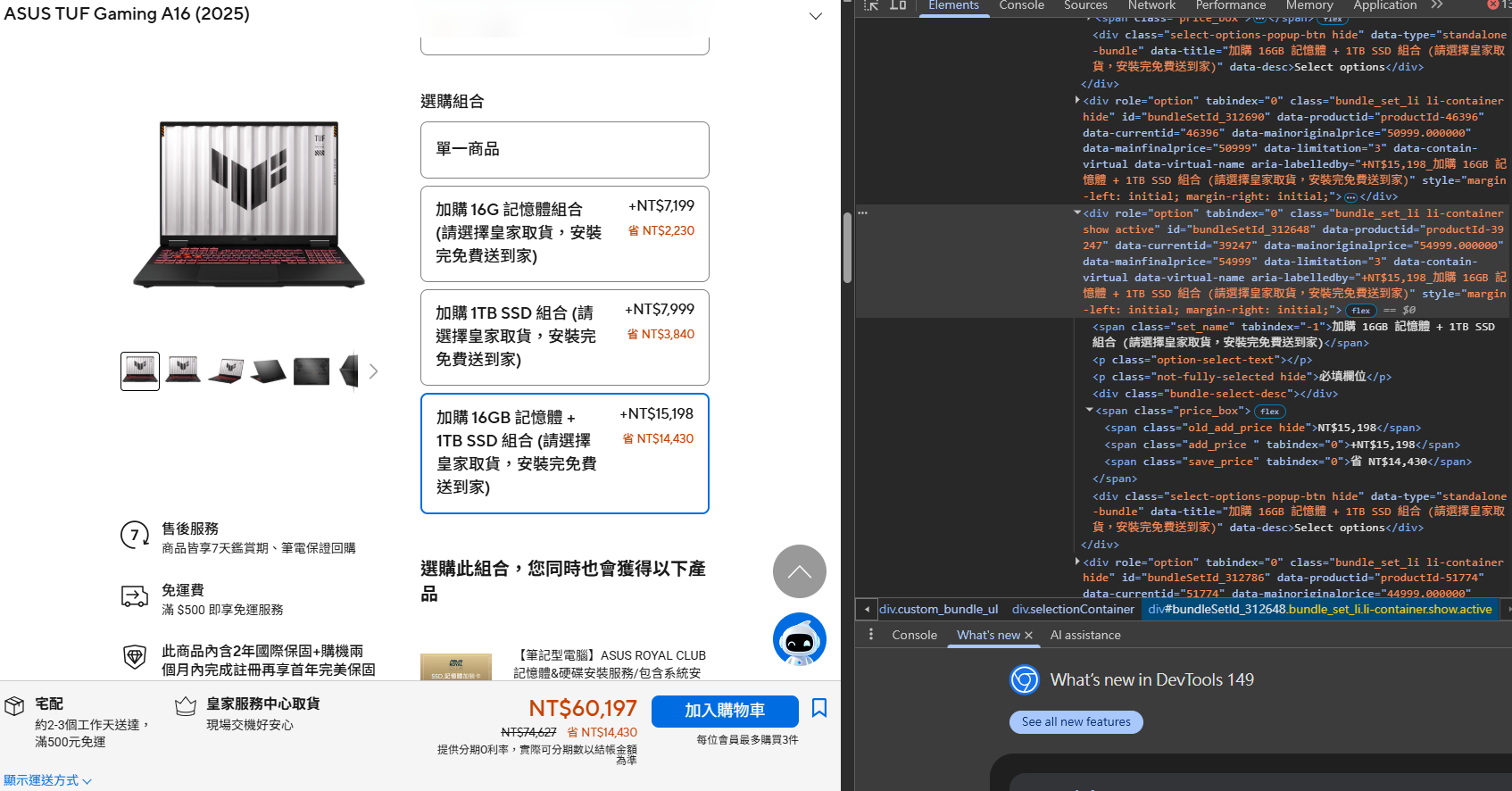This screenshot has width=1512, height=791.
Task: Click the save_price span element line
Action: click(1287, 462)
